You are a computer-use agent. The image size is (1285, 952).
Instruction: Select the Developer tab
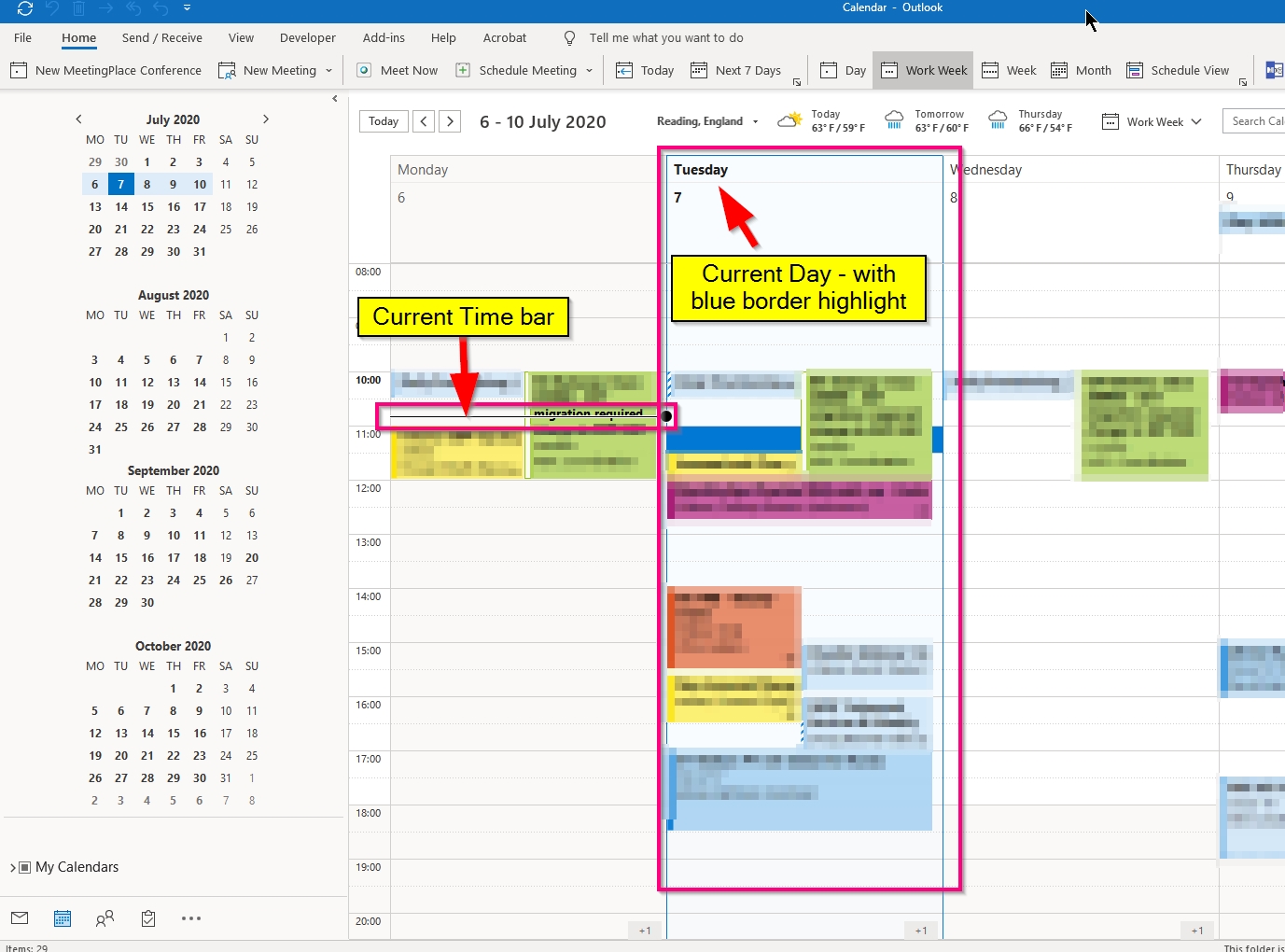click(x=308, y=38)
